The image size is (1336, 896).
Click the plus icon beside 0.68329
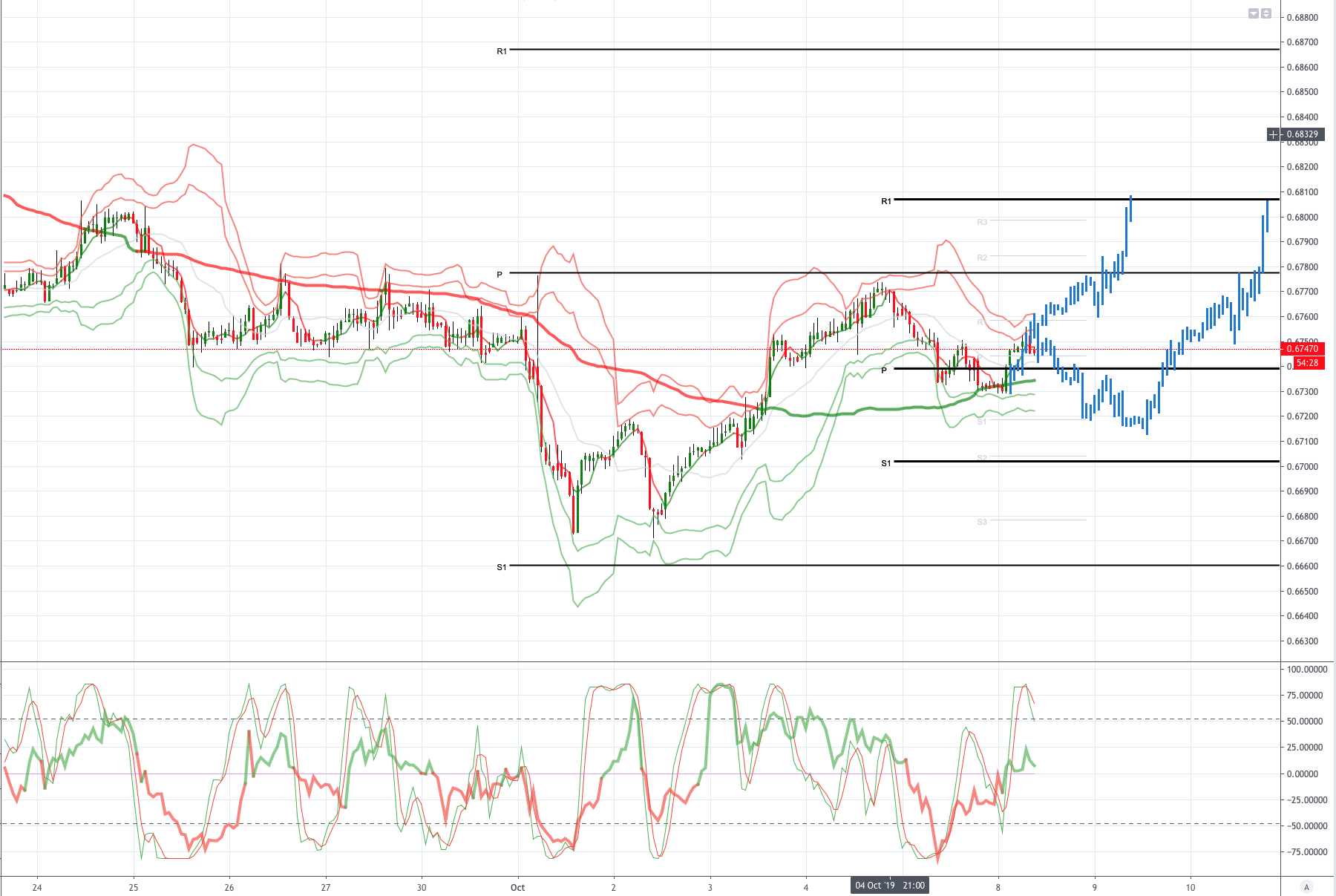tap(1274, 134)
